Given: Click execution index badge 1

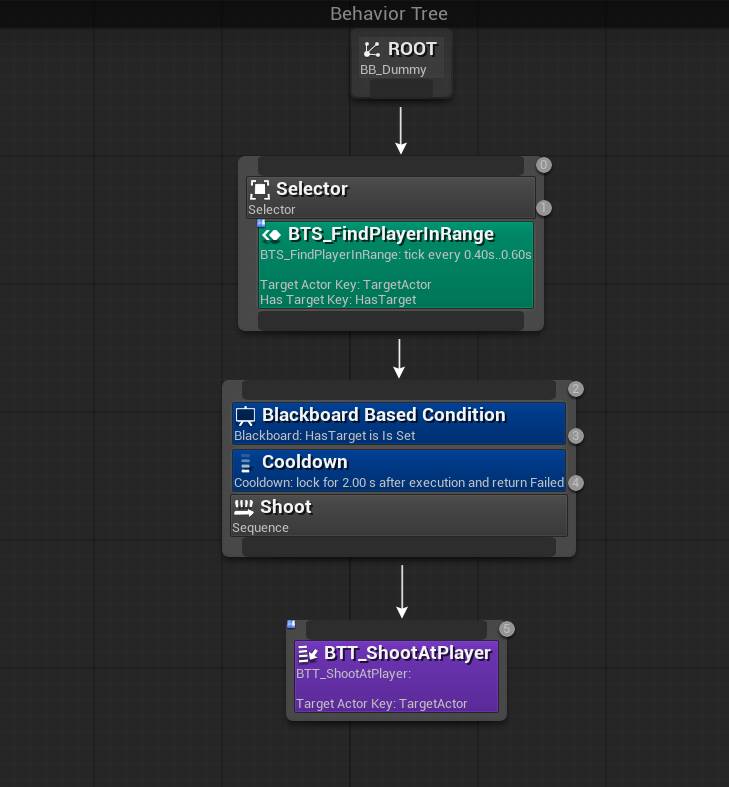Looking at the screenshot, I should tap(543, 208).
